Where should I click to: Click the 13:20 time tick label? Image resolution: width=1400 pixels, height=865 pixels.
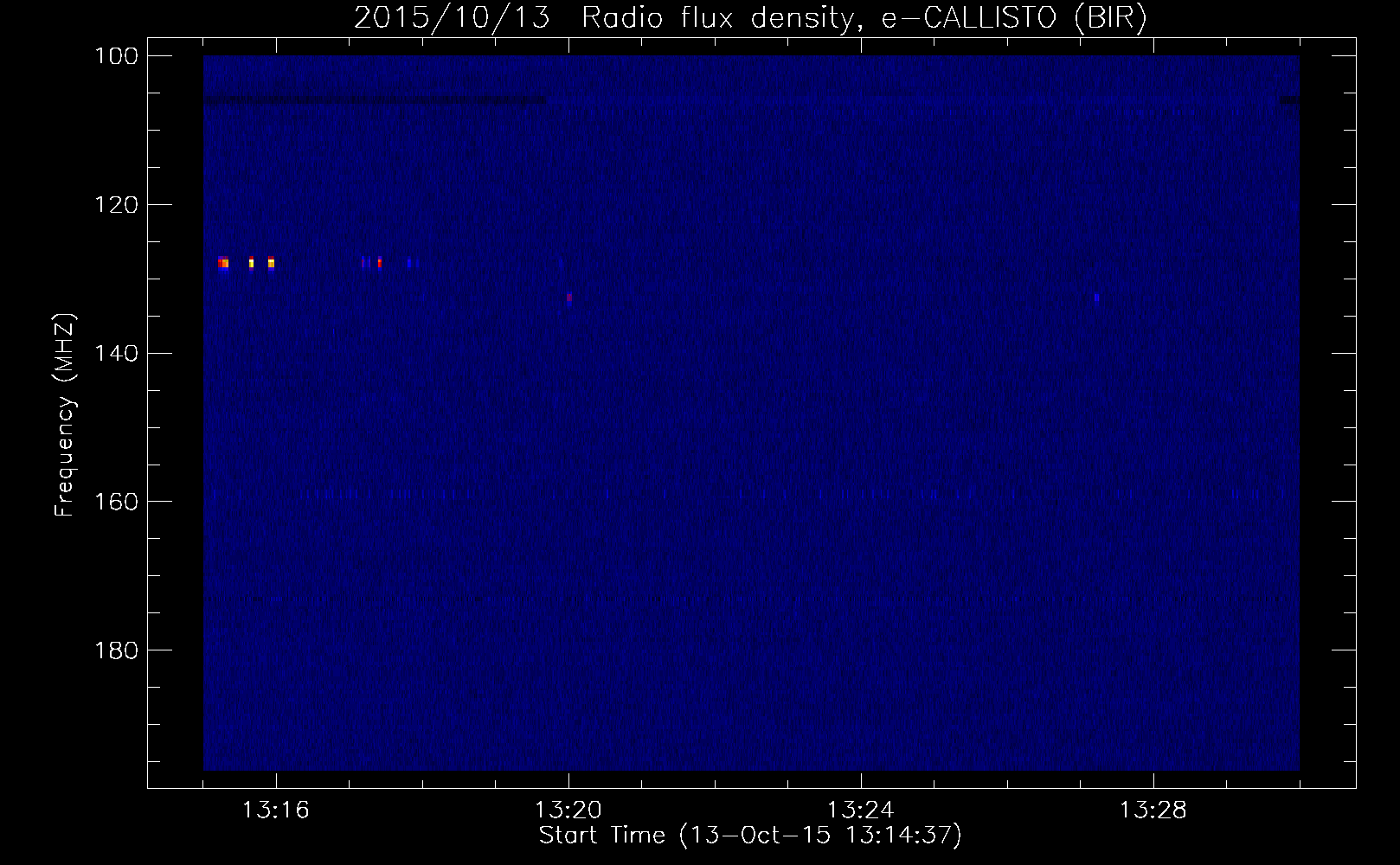click(x=568, y=811)
